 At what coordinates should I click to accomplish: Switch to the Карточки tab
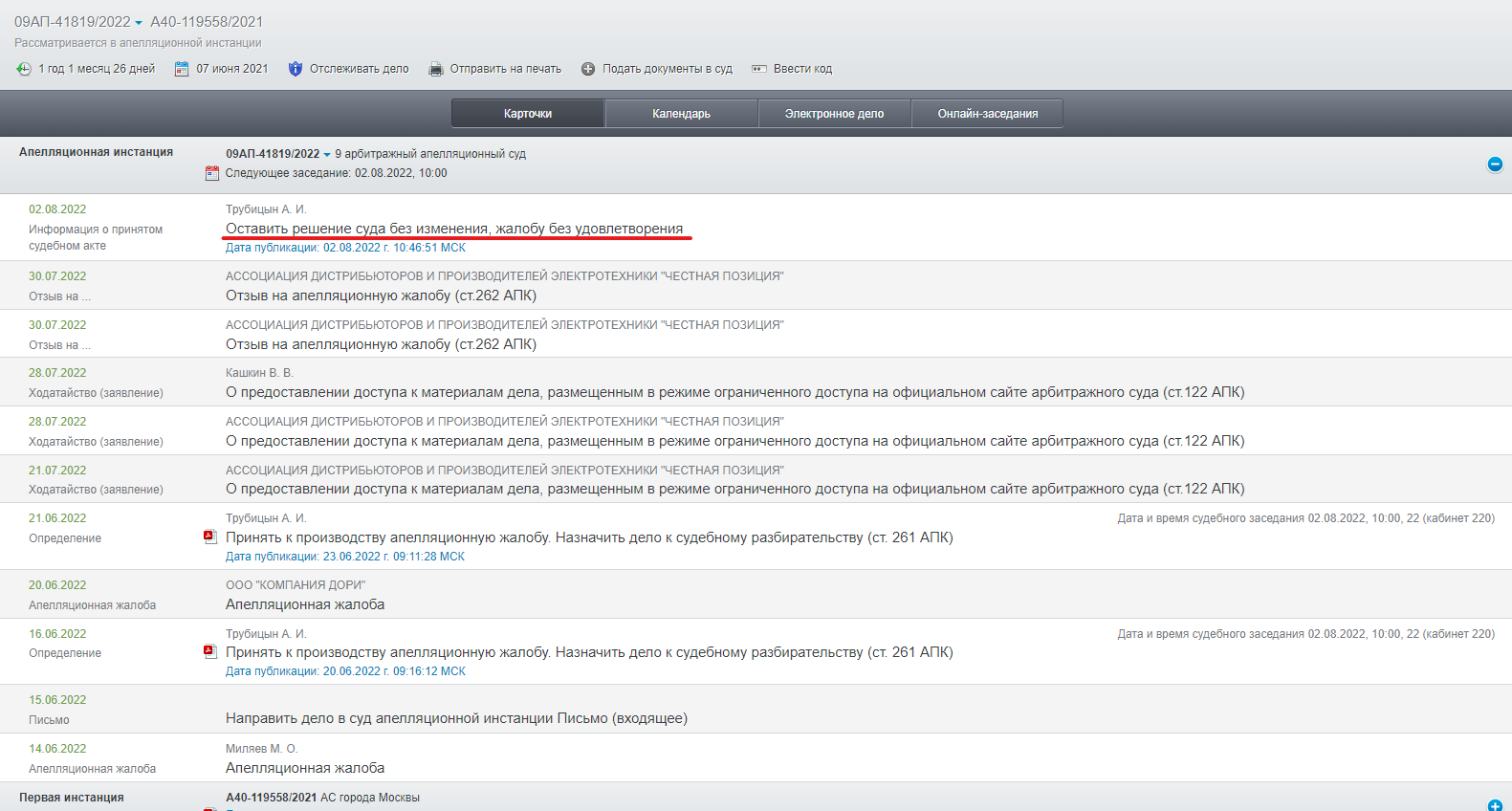(528, 113)
